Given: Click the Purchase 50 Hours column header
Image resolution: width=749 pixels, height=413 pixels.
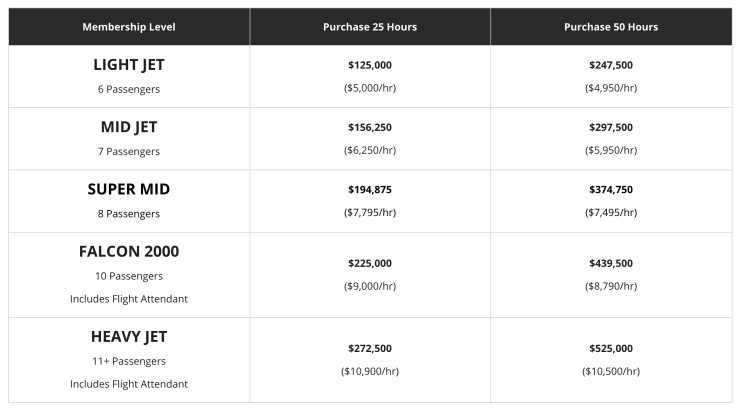Looking at the screenshot, I should coord(611,27).
